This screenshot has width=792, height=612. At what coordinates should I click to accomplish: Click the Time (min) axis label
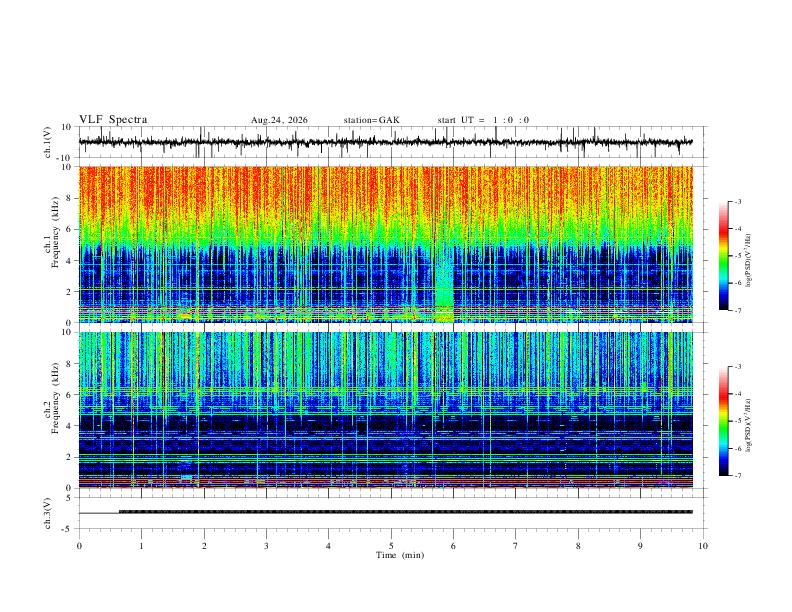click(400, 555)
